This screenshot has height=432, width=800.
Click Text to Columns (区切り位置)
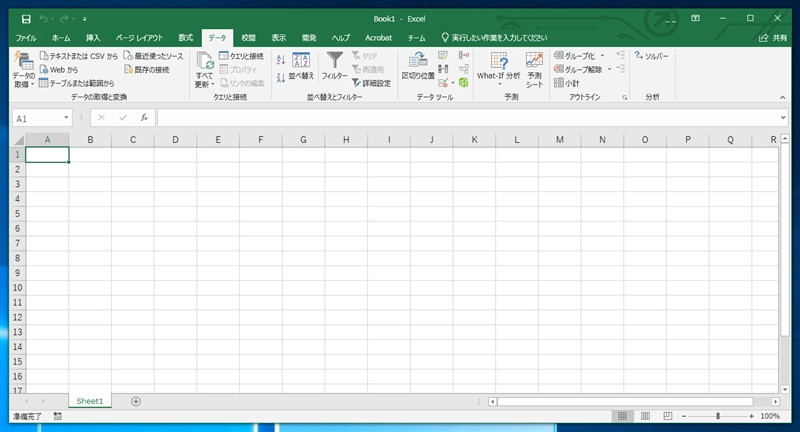(x=418, y=65)
